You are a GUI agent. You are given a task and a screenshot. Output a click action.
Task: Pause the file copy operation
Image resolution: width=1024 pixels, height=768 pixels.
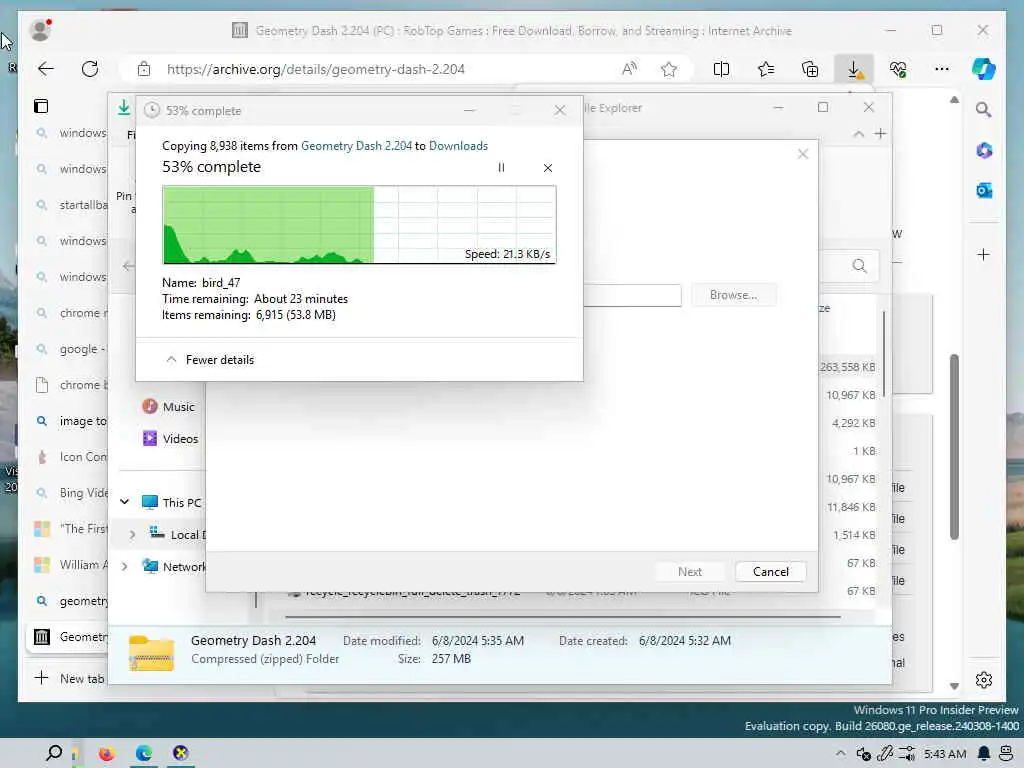(501, 168)
